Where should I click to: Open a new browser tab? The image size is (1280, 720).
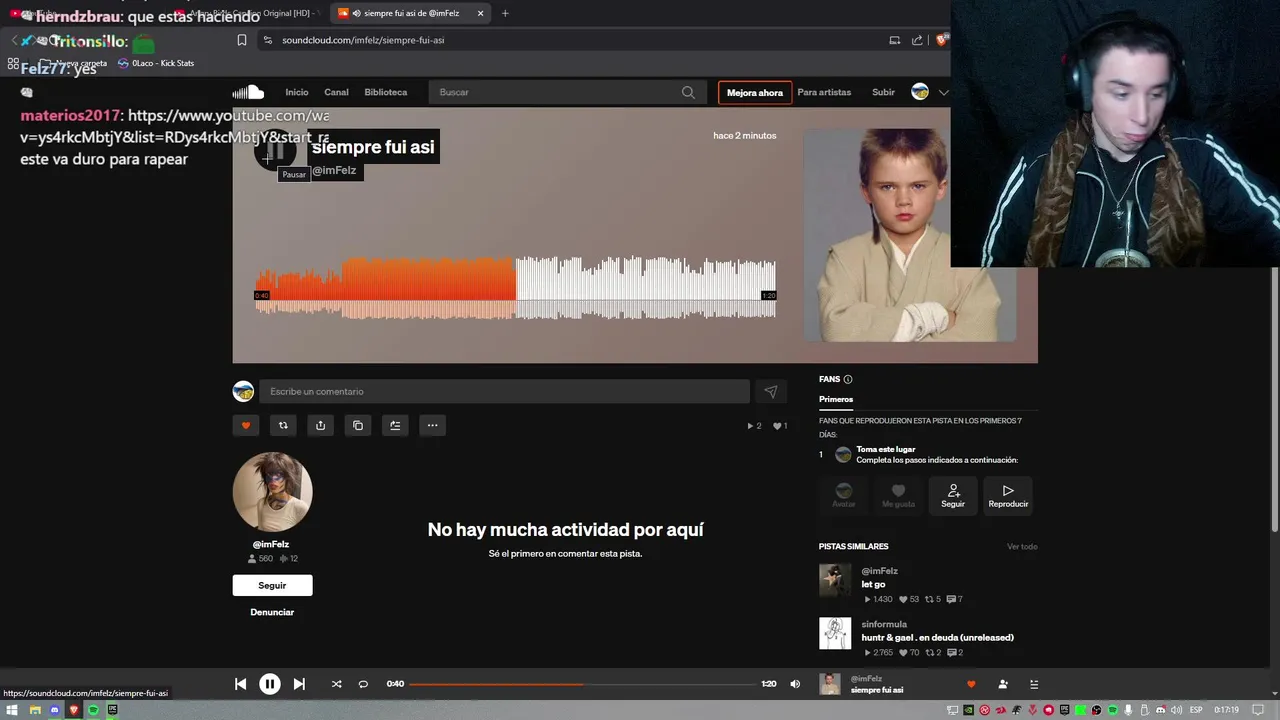tap(505, 13)
